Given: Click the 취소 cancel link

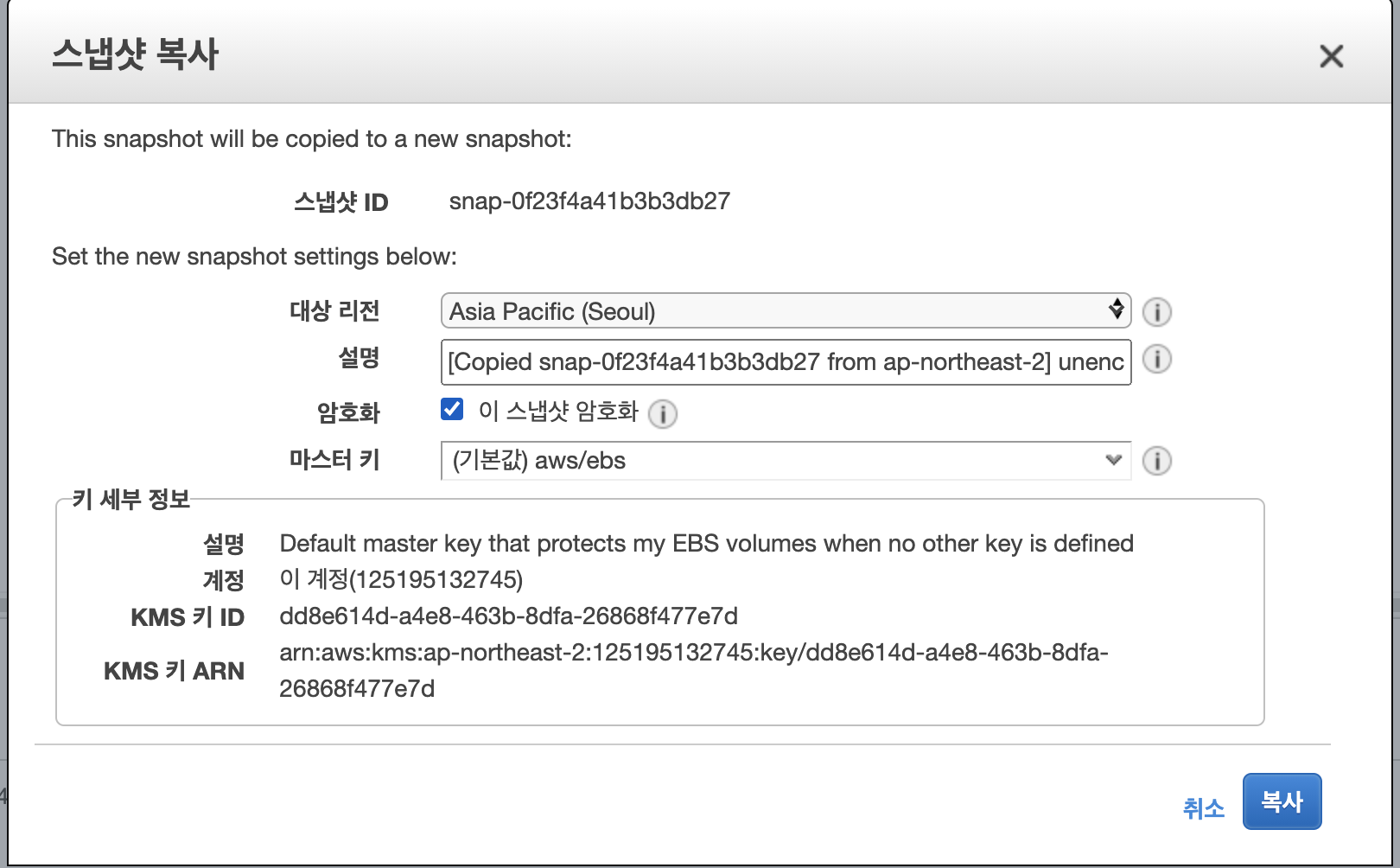Looking at the screenshot, I should pos(1203,808).
